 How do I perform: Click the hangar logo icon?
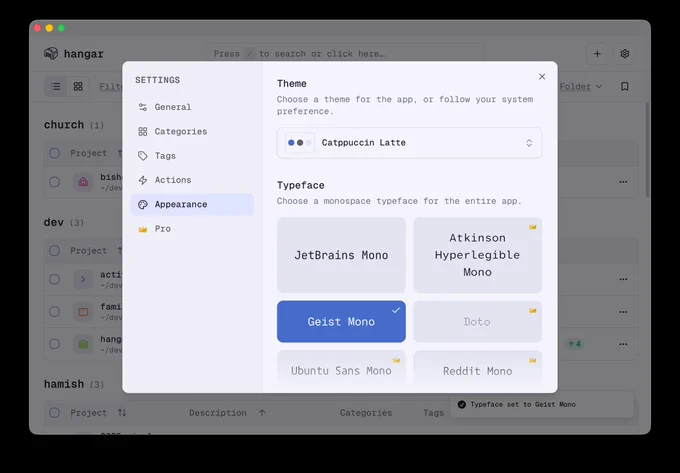(51, 53)
